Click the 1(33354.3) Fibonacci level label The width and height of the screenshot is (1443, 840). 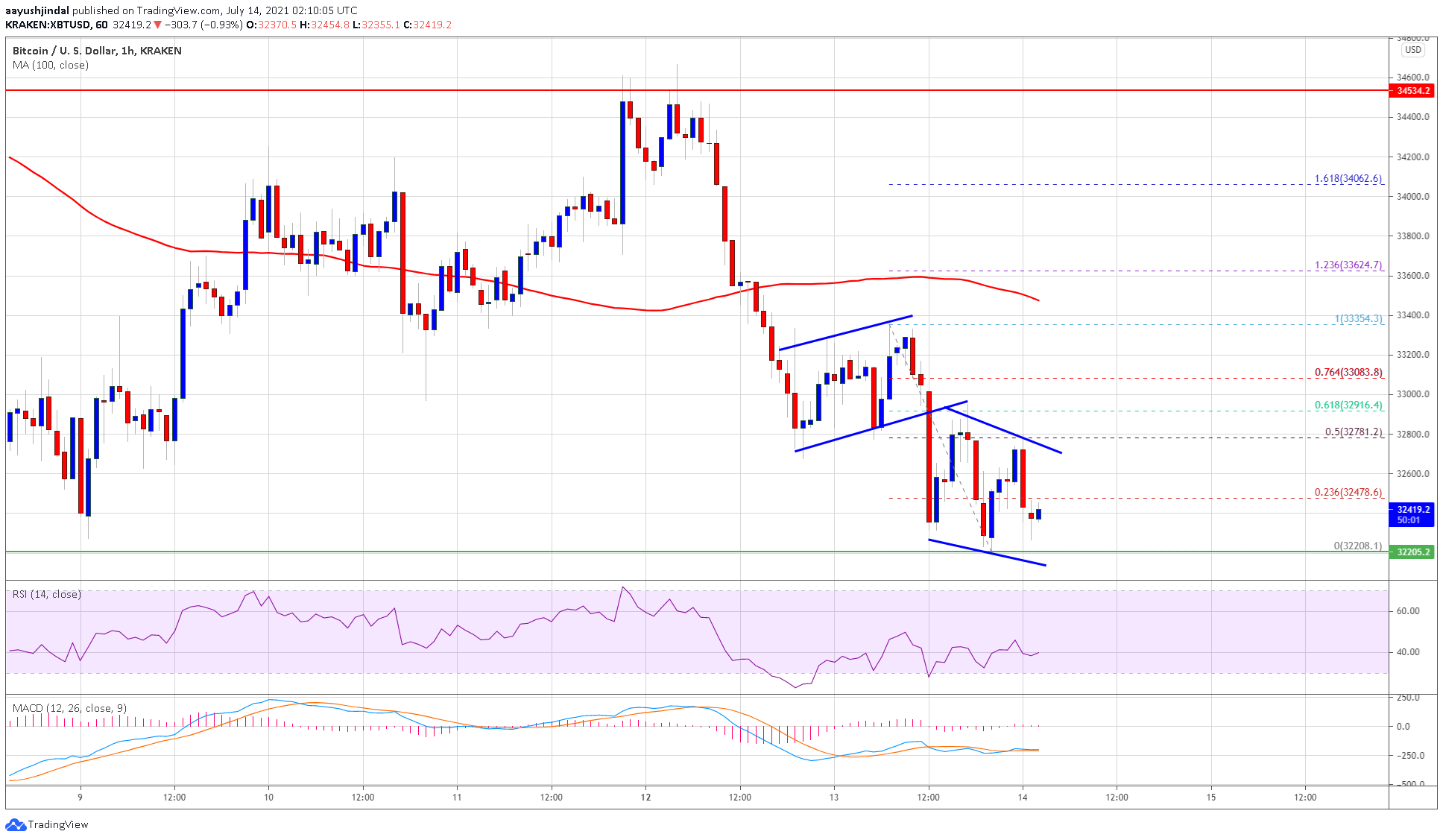(1358, 319)
